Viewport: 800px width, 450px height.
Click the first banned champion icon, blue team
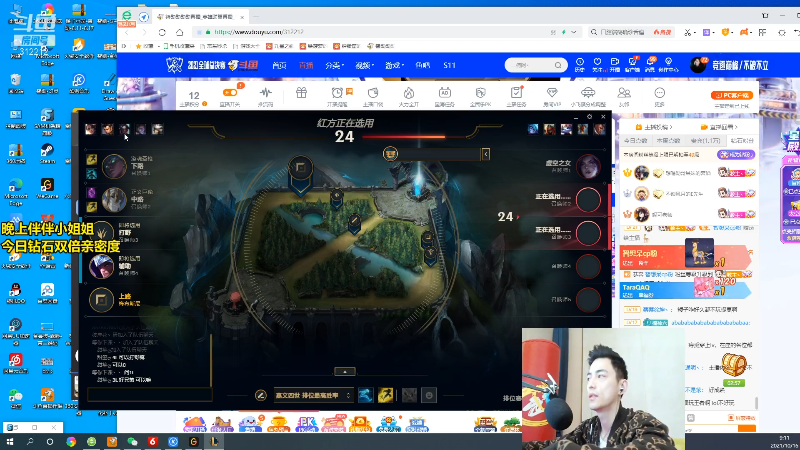(90, 129)
